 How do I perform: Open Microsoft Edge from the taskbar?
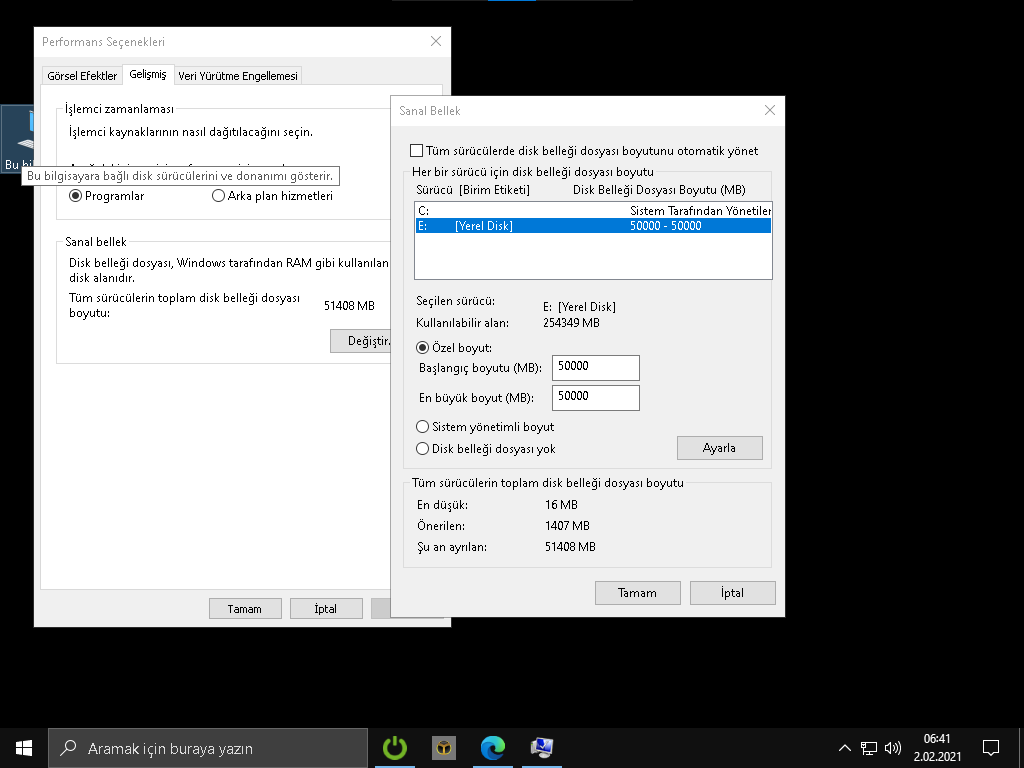[x=492, y=747]
